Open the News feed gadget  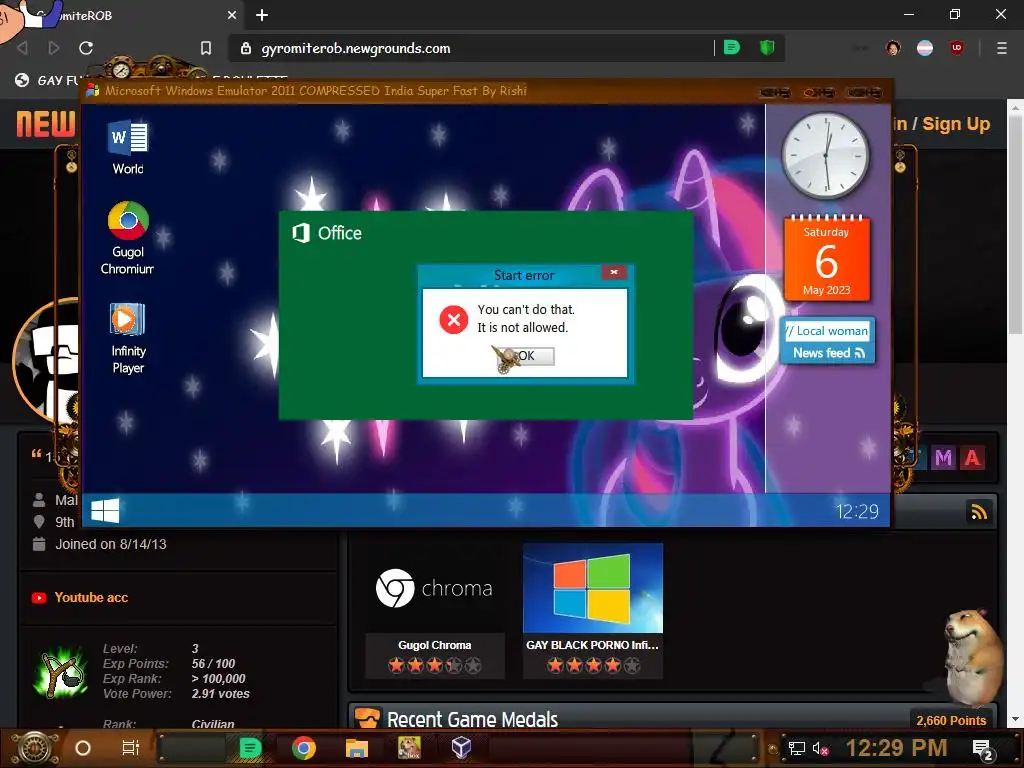point(827,340)
